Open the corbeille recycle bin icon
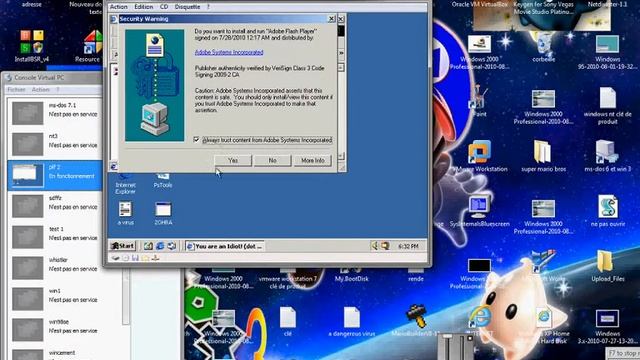Image resolution: width=640 pixels, height=360 pixels. click(x=543, y=48)
